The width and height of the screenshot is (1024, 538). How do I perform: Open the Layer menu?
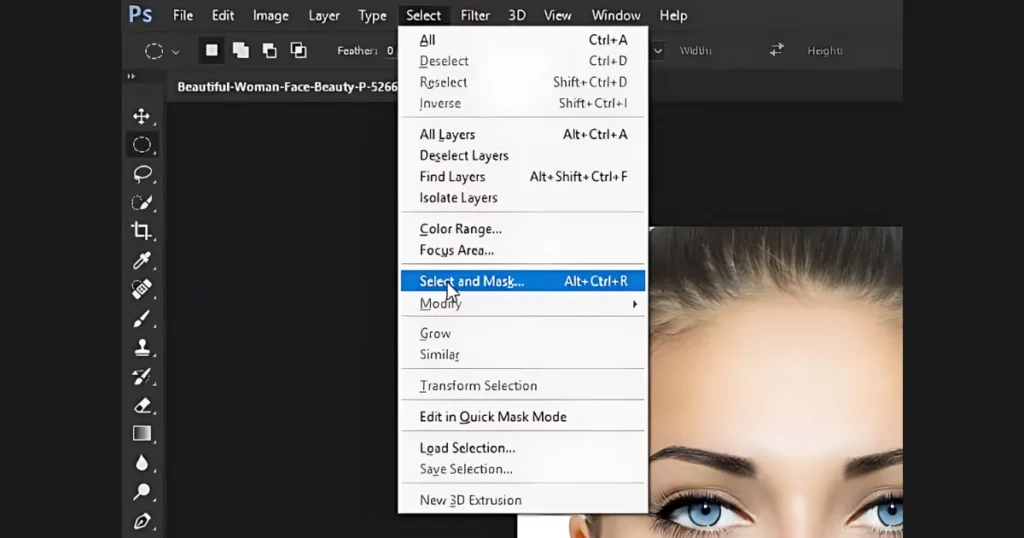click(x=324, y=15)
